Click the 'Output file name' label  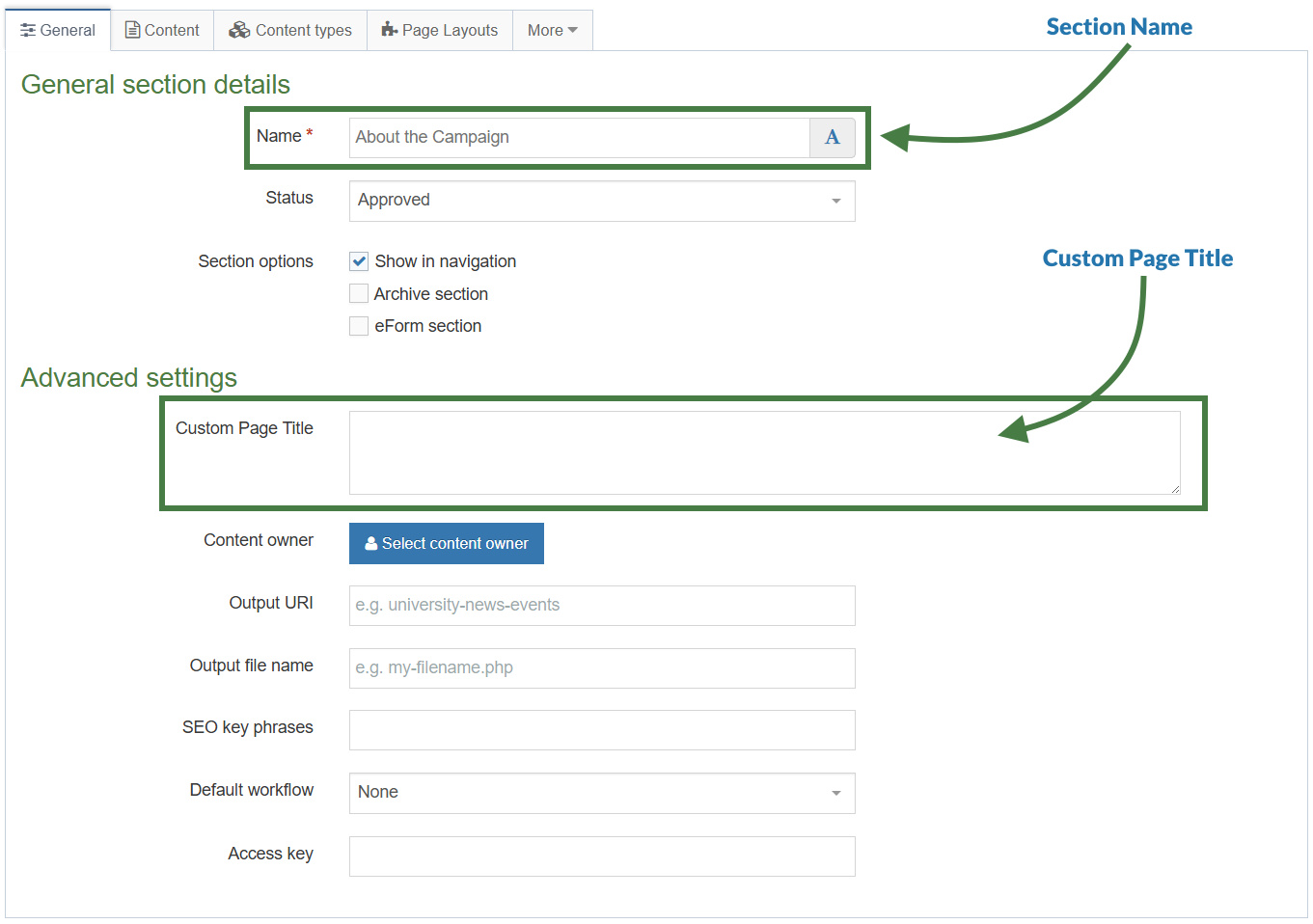pos(252,666)
